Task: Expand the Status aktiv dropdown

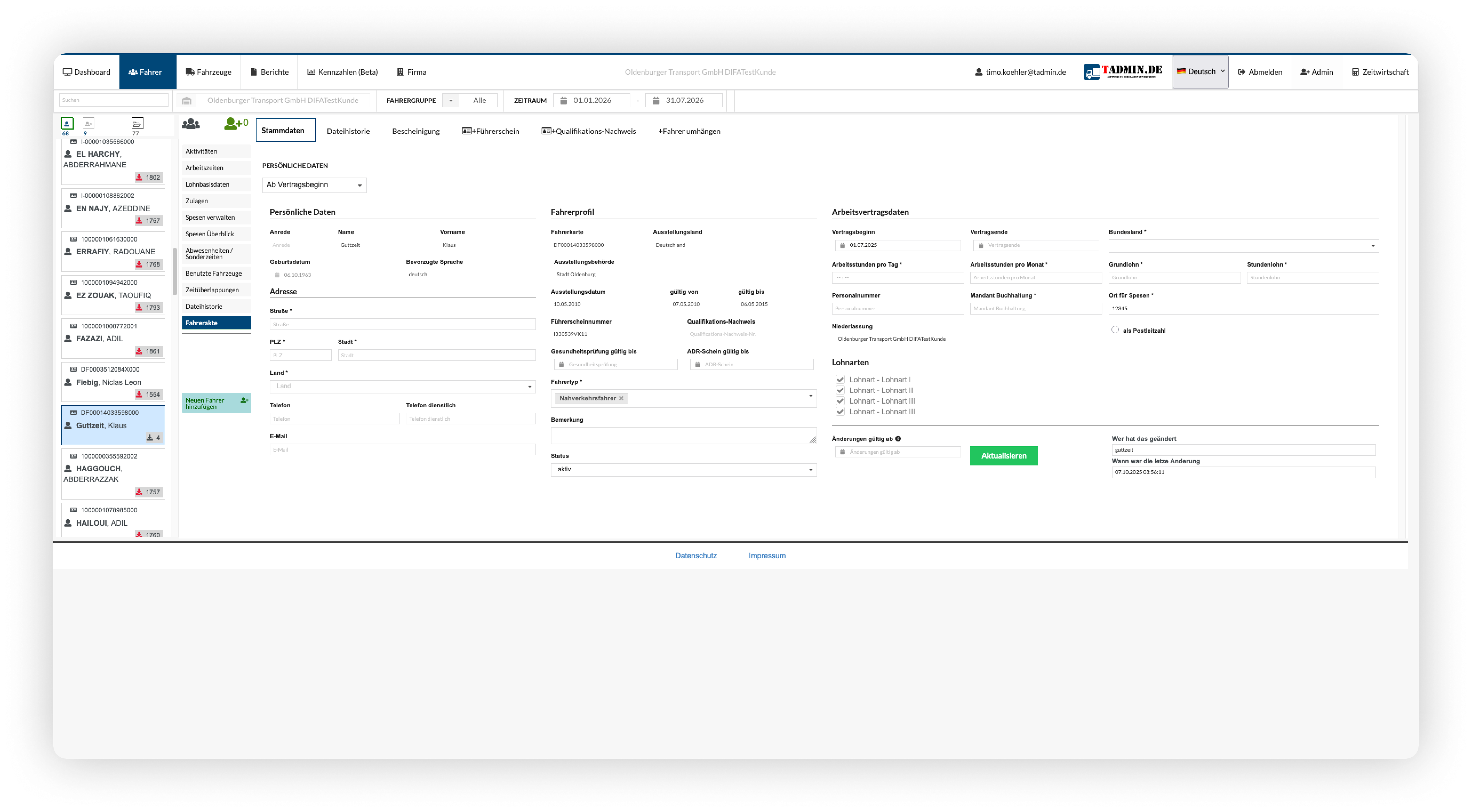Action: coord(683,469)
